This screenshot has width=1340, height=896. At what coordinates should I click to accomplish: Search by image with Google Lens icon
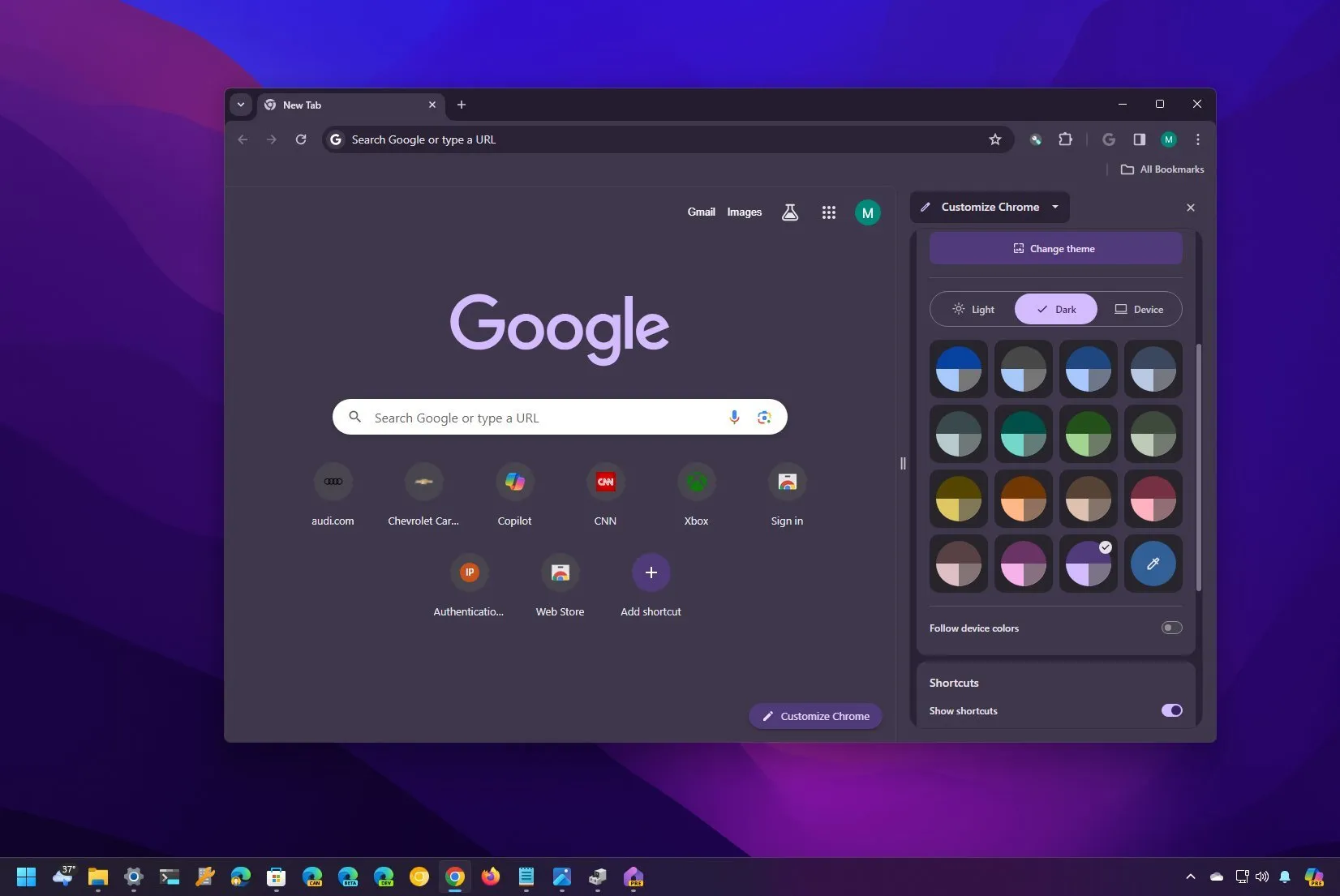click(x=764, y=417)
